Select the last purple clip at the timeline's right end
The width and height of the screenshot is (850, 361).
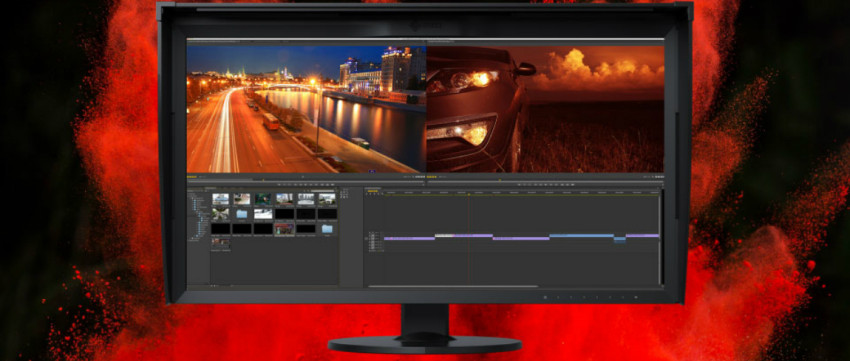click(642, 236)
